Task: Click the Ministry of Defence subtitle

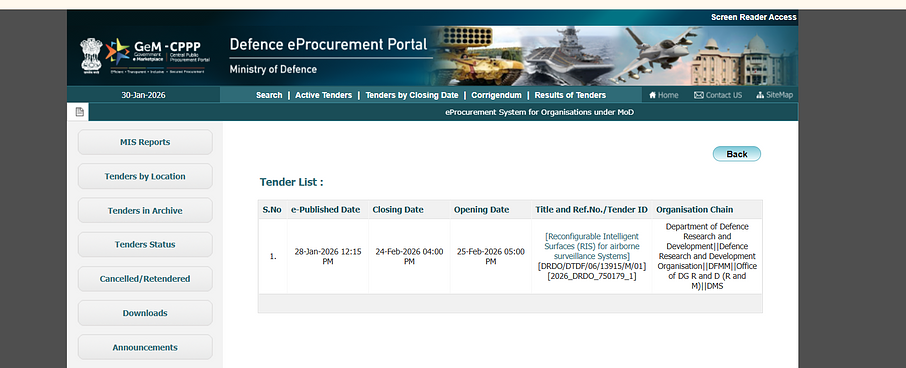Action: 273,69
